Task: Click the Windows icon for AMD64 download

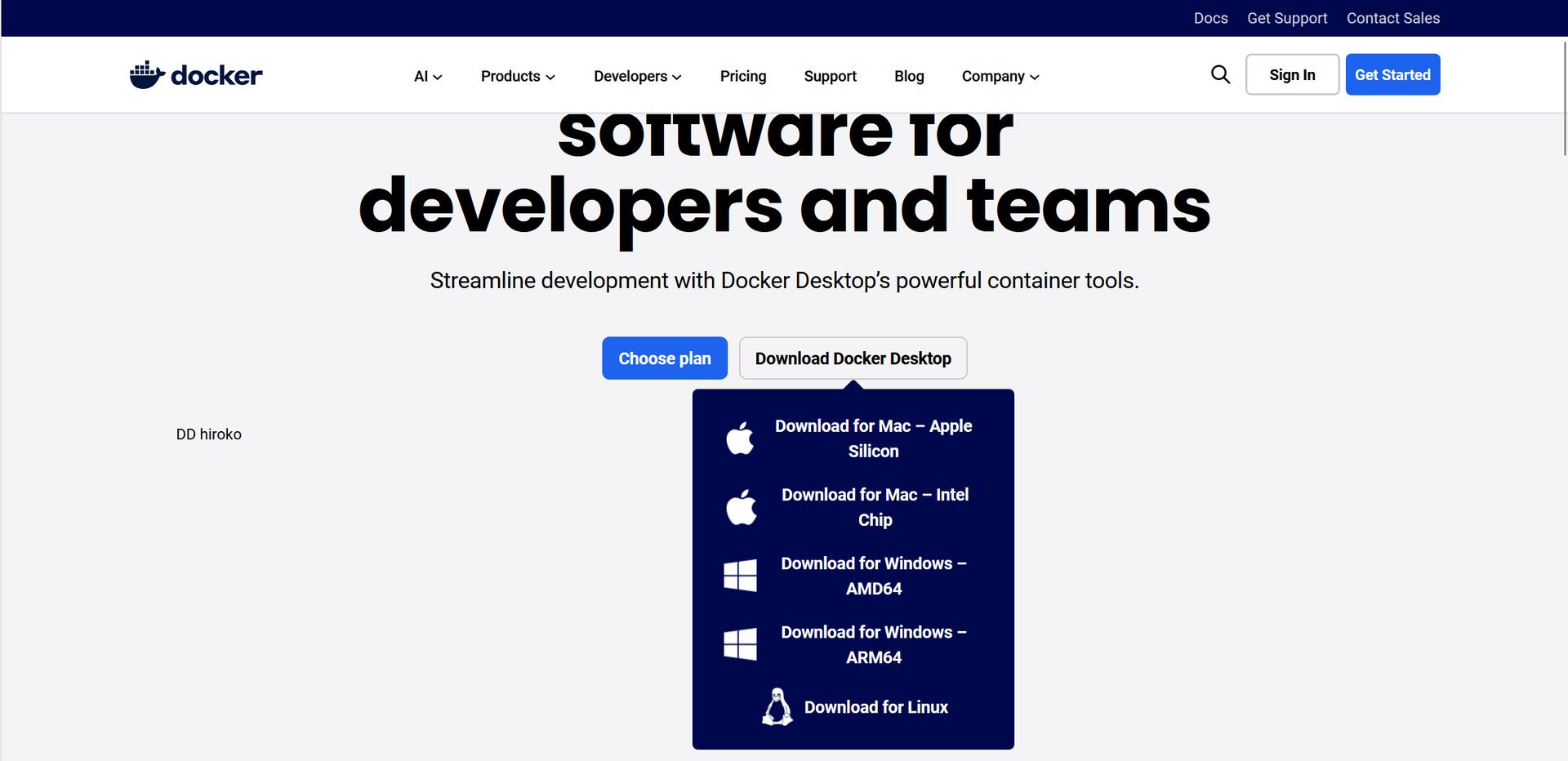Action: point(741,576)
